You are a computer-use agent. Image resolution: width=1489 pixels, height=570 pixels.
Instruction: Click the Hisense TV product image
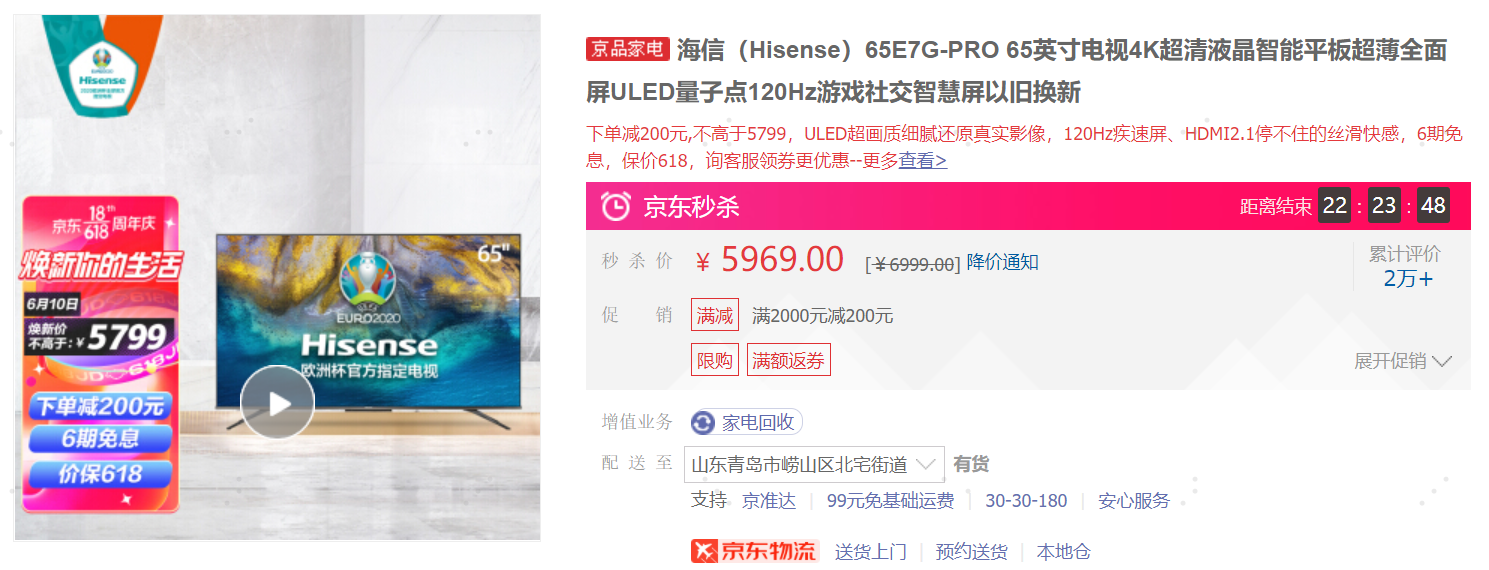[369, 322]
